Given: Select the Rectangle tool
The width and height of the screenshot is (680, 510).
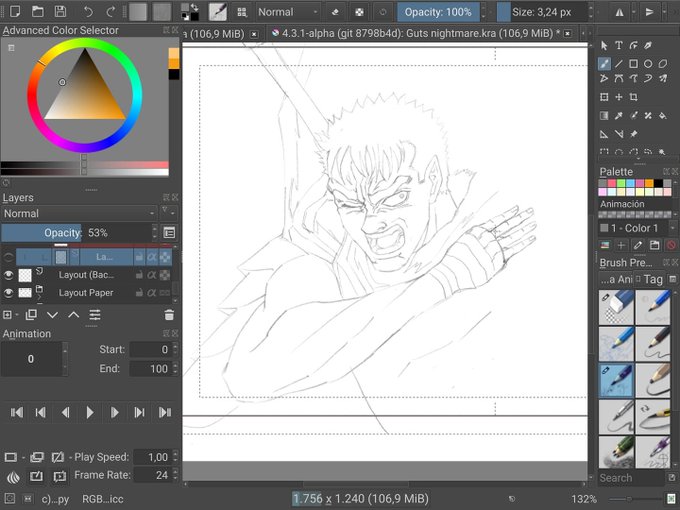Looking at the screenshot, I should (x=634, y=64).
